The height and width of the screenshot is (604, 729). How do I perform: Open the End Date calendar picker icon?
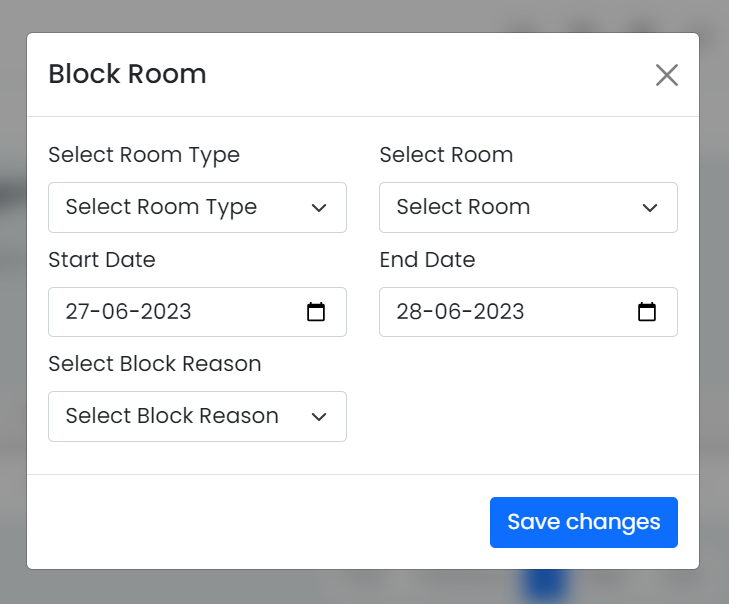pos(647,312)
